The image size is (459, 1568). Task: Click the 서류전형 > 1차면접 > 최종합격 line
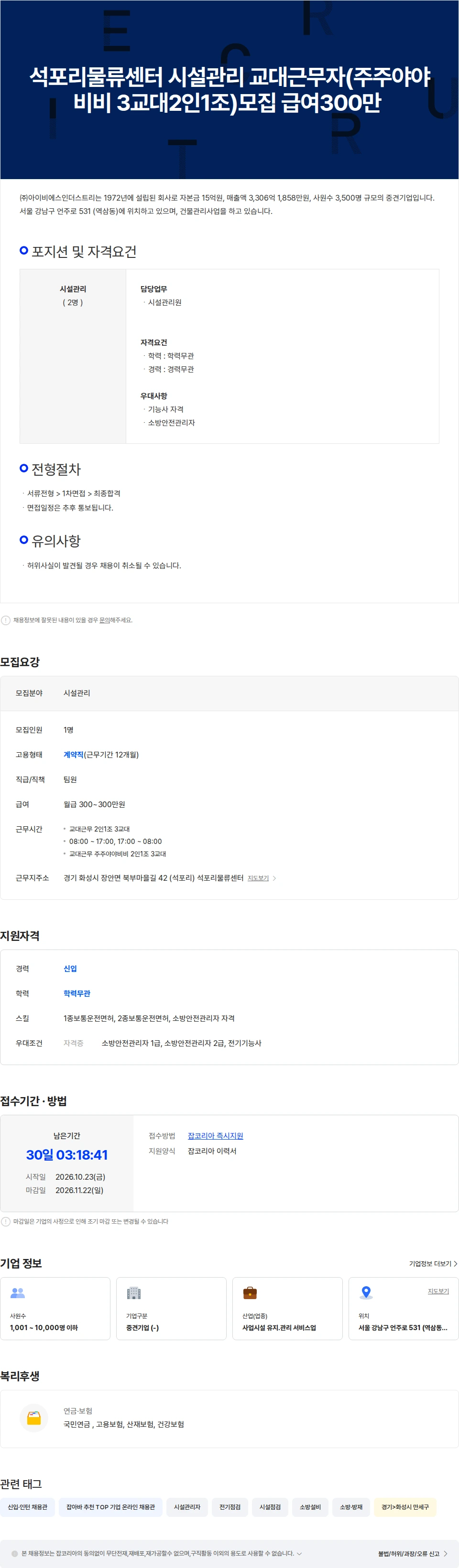[x=73, y=493]
